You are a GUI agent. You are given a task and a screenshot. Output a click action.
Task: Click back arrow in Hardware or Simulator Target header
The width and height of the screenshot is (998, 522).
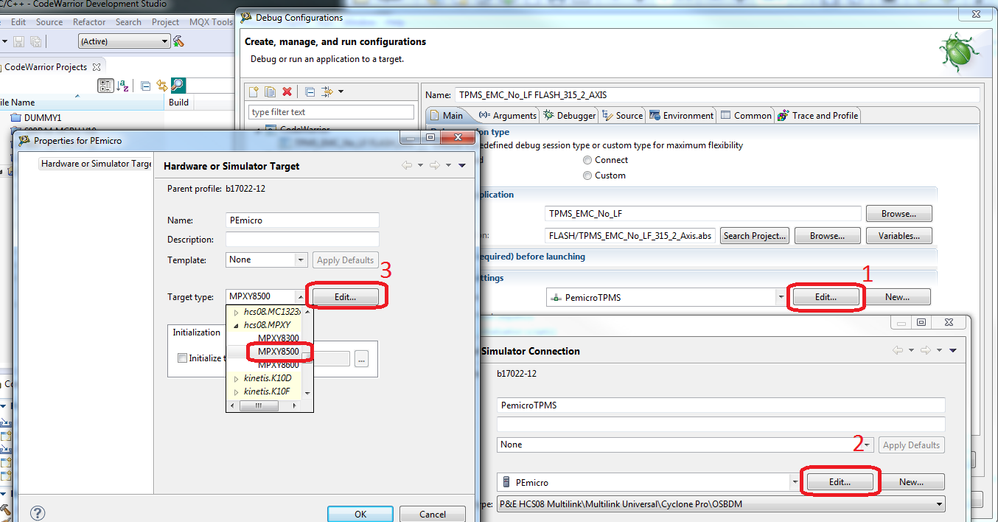(407, 166)
